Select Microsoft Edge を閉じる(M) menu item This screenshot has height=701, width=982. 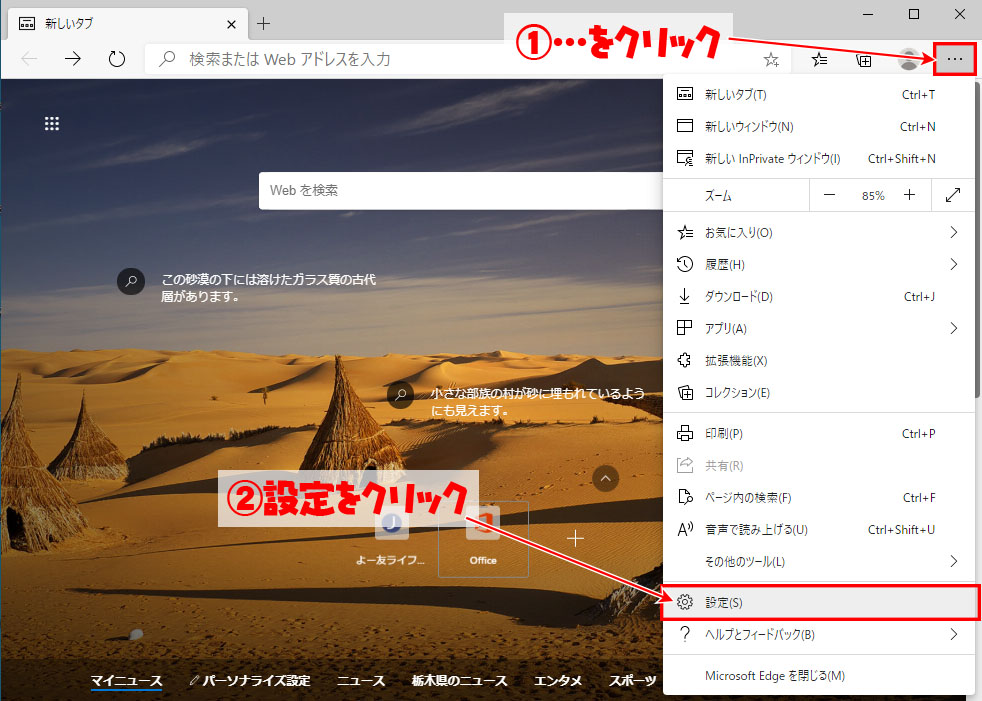click(817, 675)
